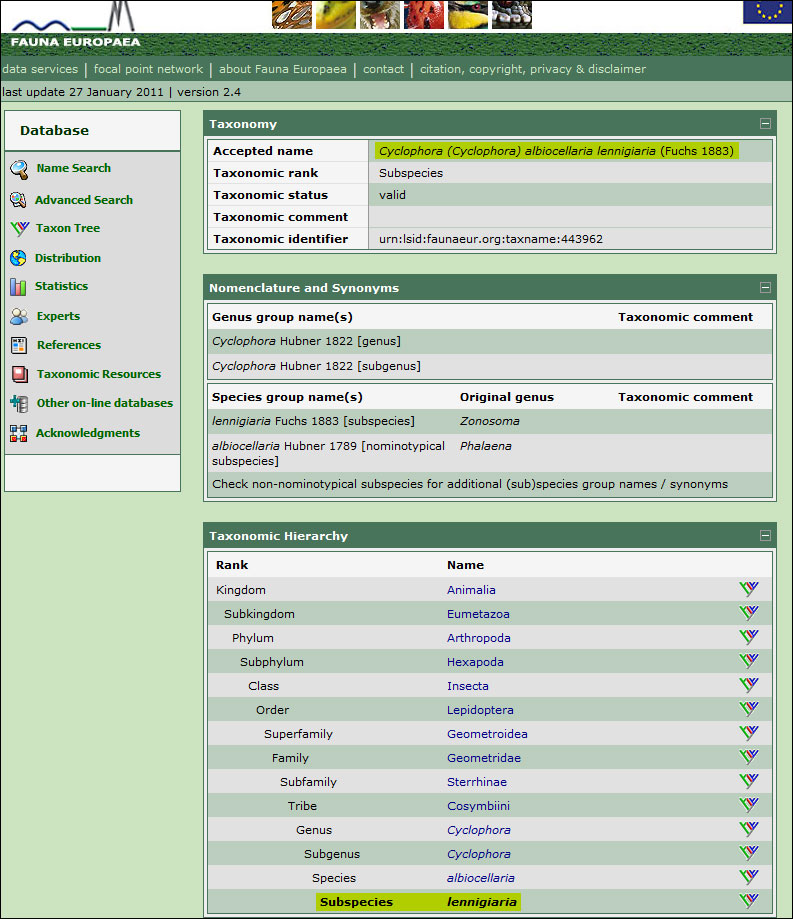Go to about Fauna Europaea page
This screenshot has width=793, height=919.
click(x=282, y=69)
